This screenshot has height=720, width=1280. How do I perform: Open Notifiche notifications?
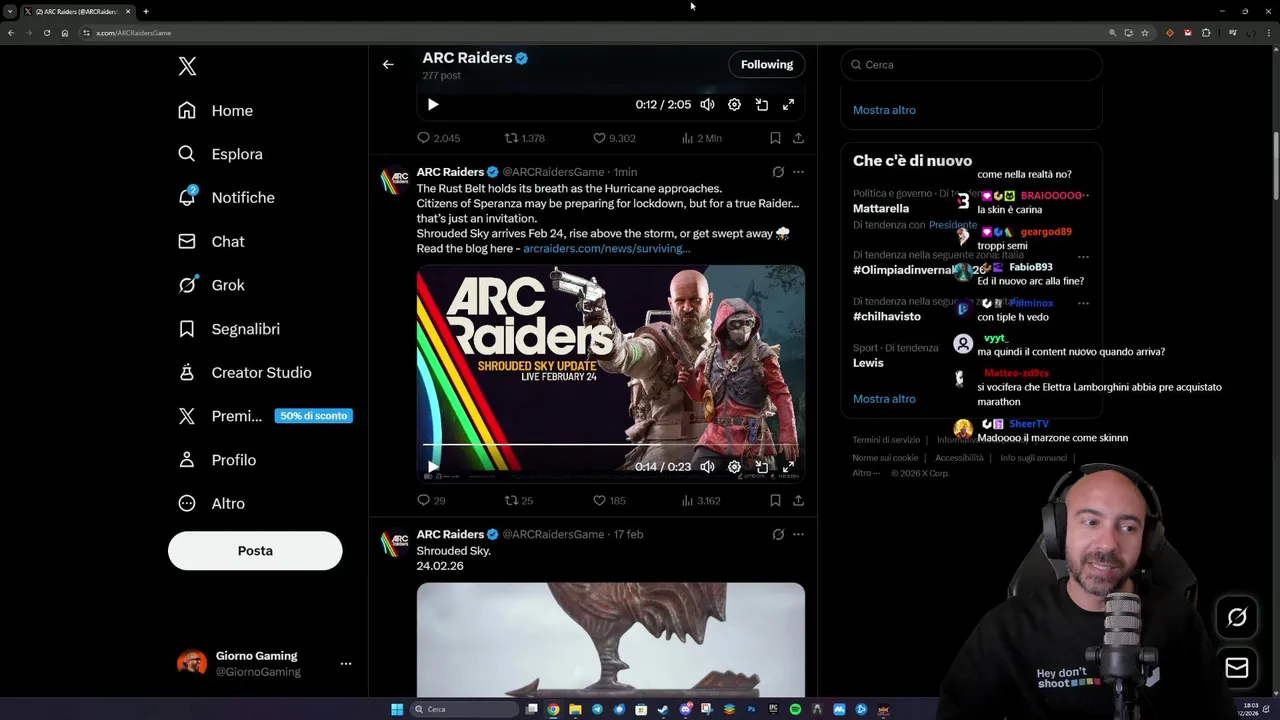[x=226, y=198]
